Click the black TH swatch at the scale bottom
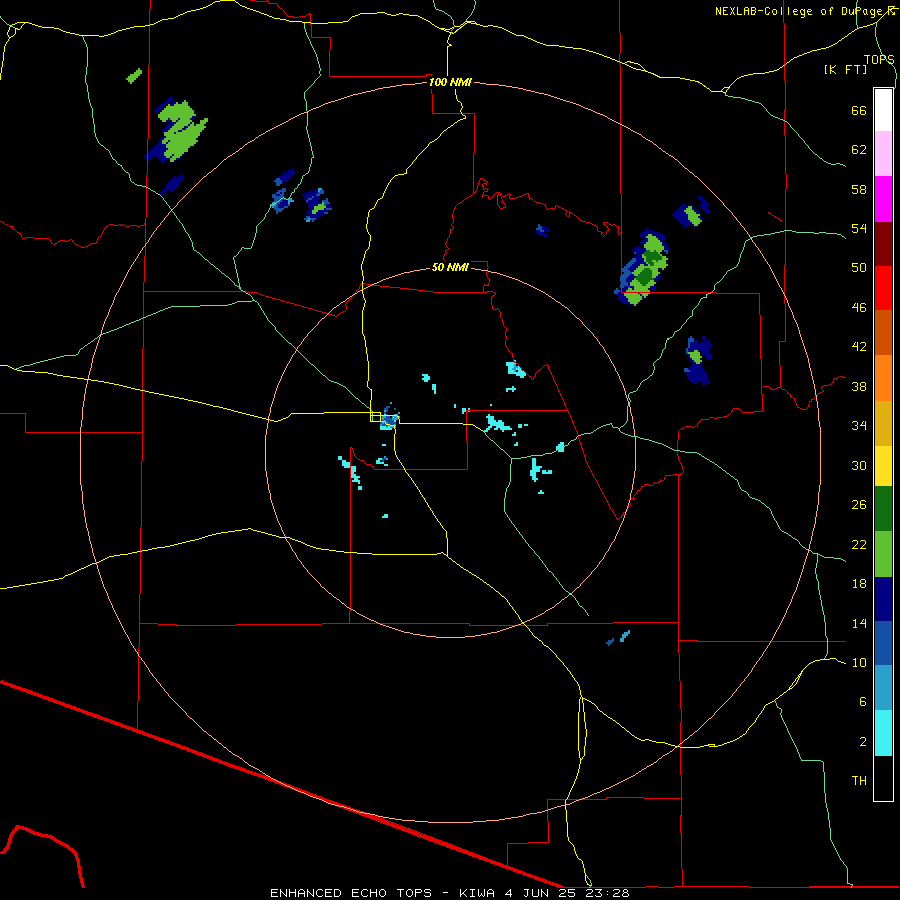Screen dimensions: 900x900 [x=883, y=778]
